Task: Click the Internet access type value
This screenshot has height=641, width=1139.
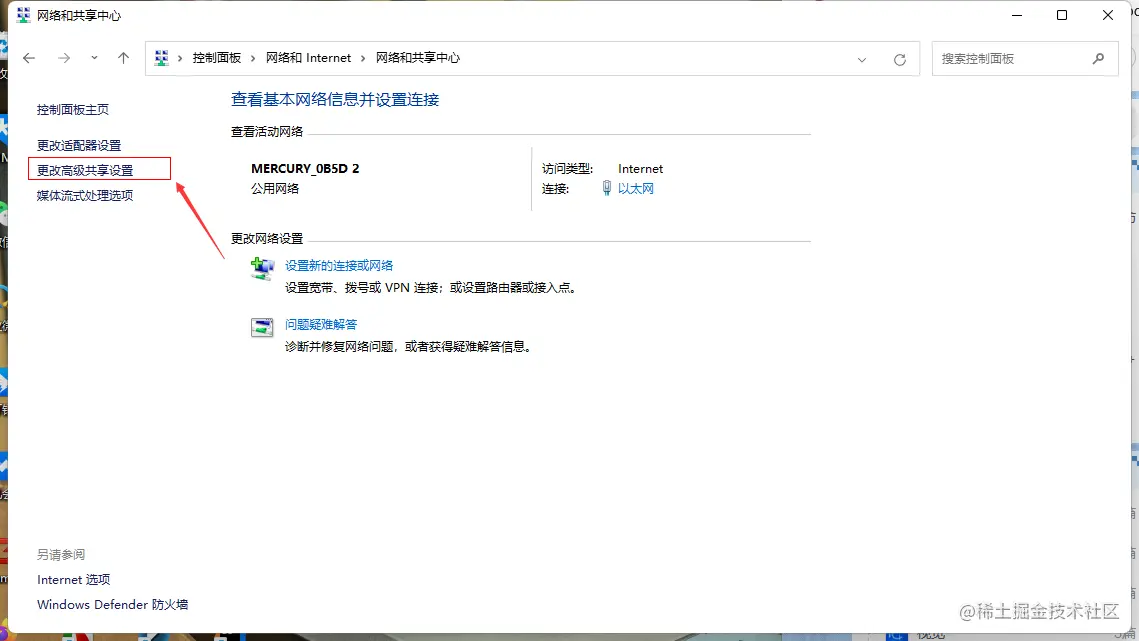Action: pos(640,169)
